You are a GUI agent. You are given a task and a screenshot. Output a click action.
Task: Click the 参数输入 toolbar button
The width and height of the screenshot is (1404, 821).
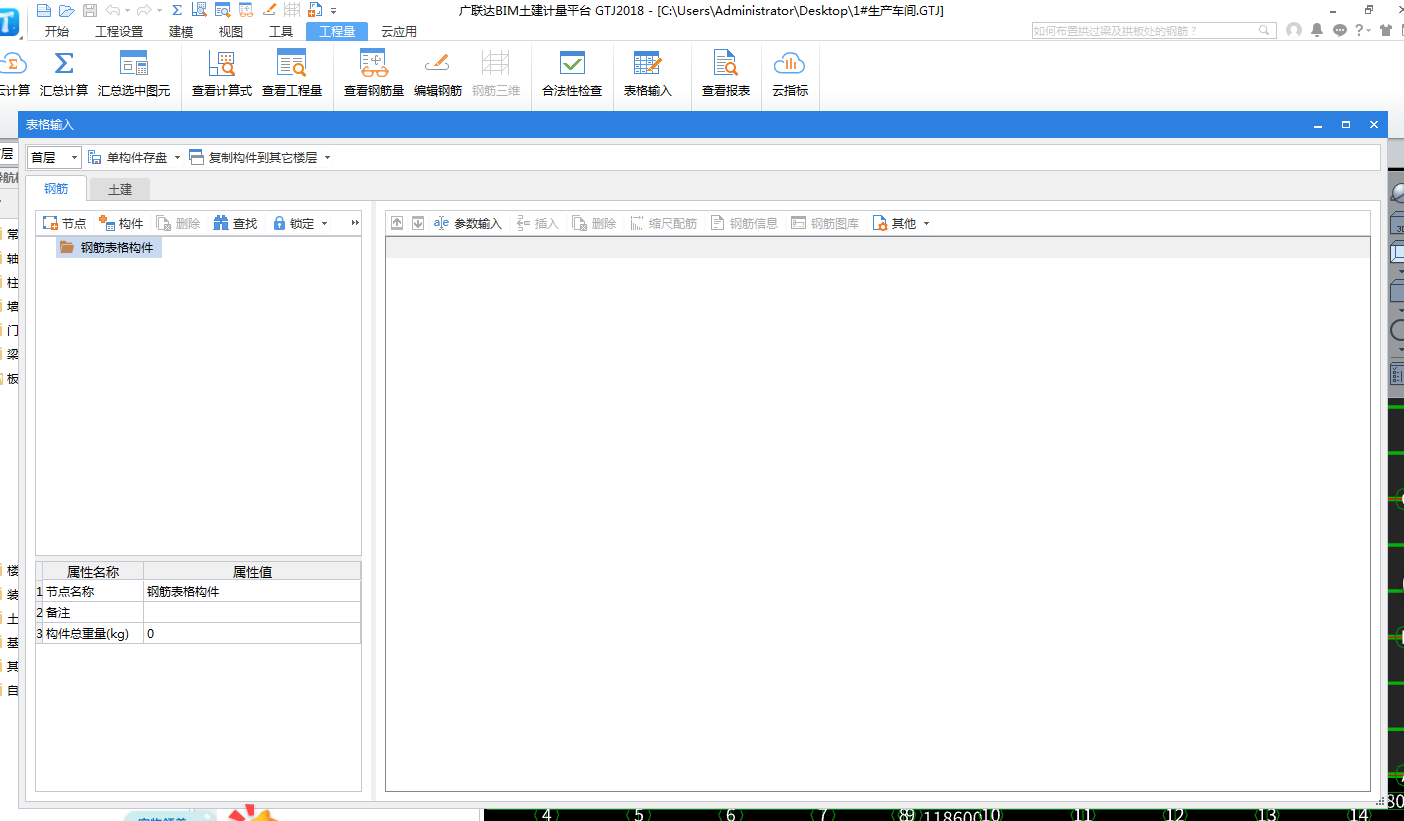[x=467, y=223]
